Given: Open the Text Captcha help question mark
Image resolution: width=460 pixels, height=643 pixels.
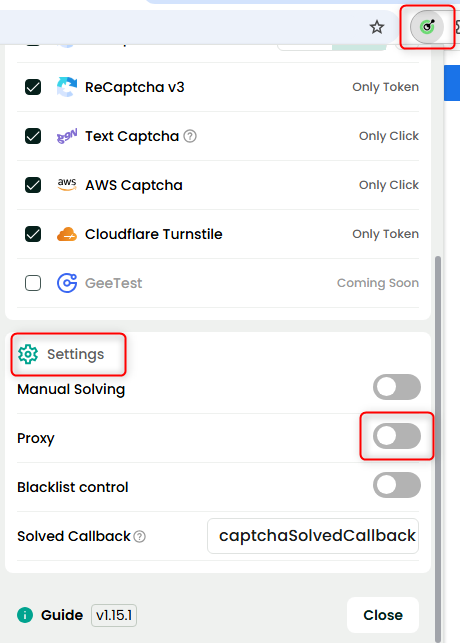Looking at the screenshot, I should [x=190, y=136].
